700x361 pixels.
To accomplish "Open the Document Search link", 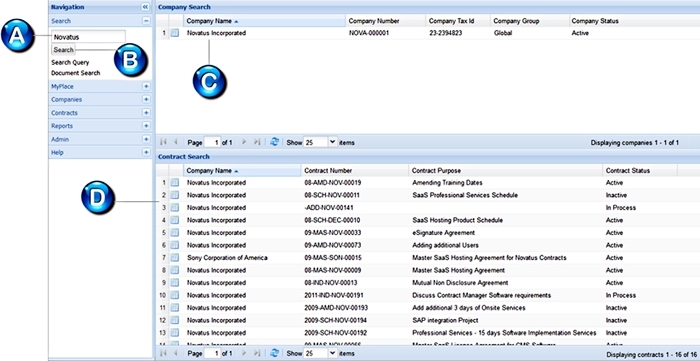I will 75,73.
